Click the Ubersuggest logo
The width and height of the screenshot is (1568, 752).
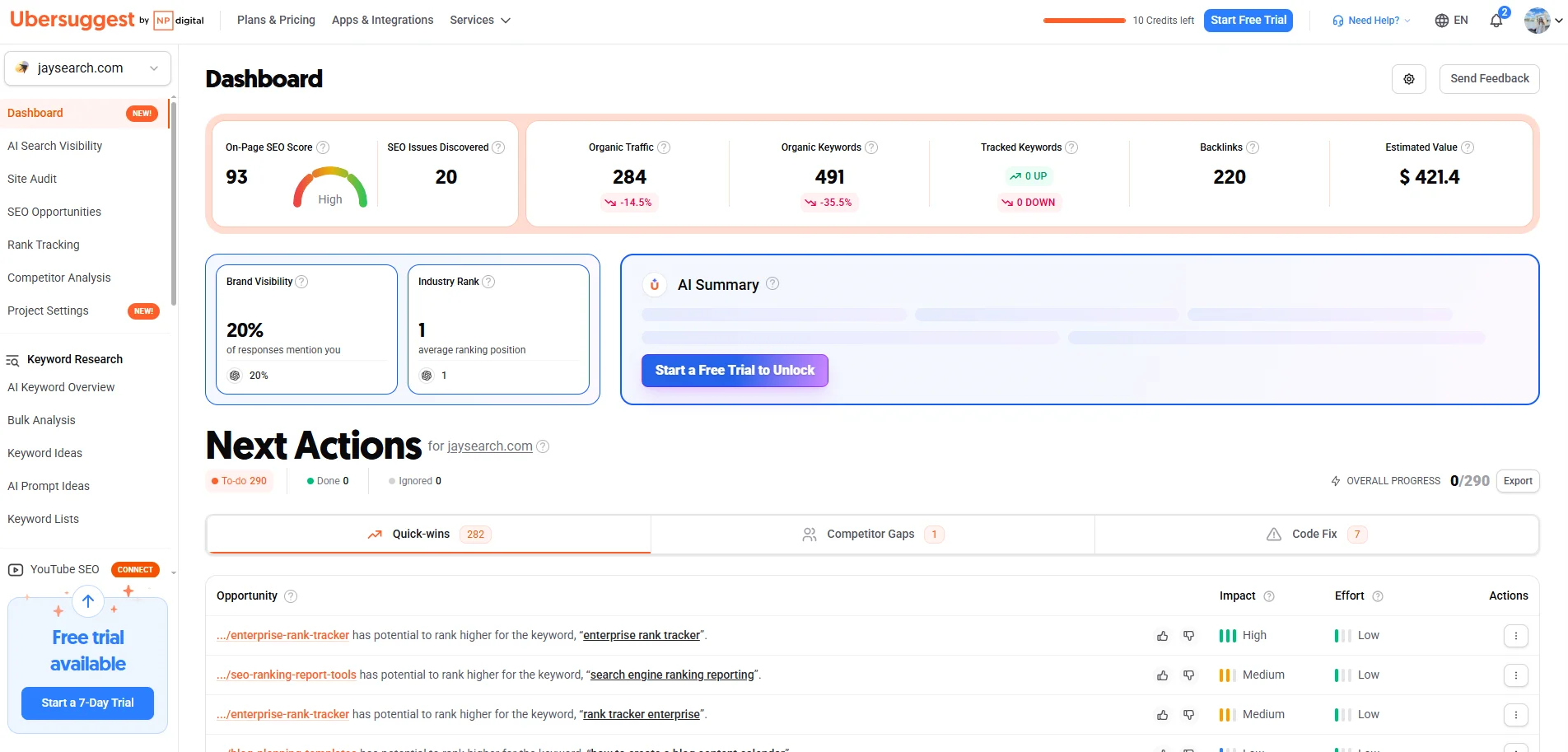[72, 20]
